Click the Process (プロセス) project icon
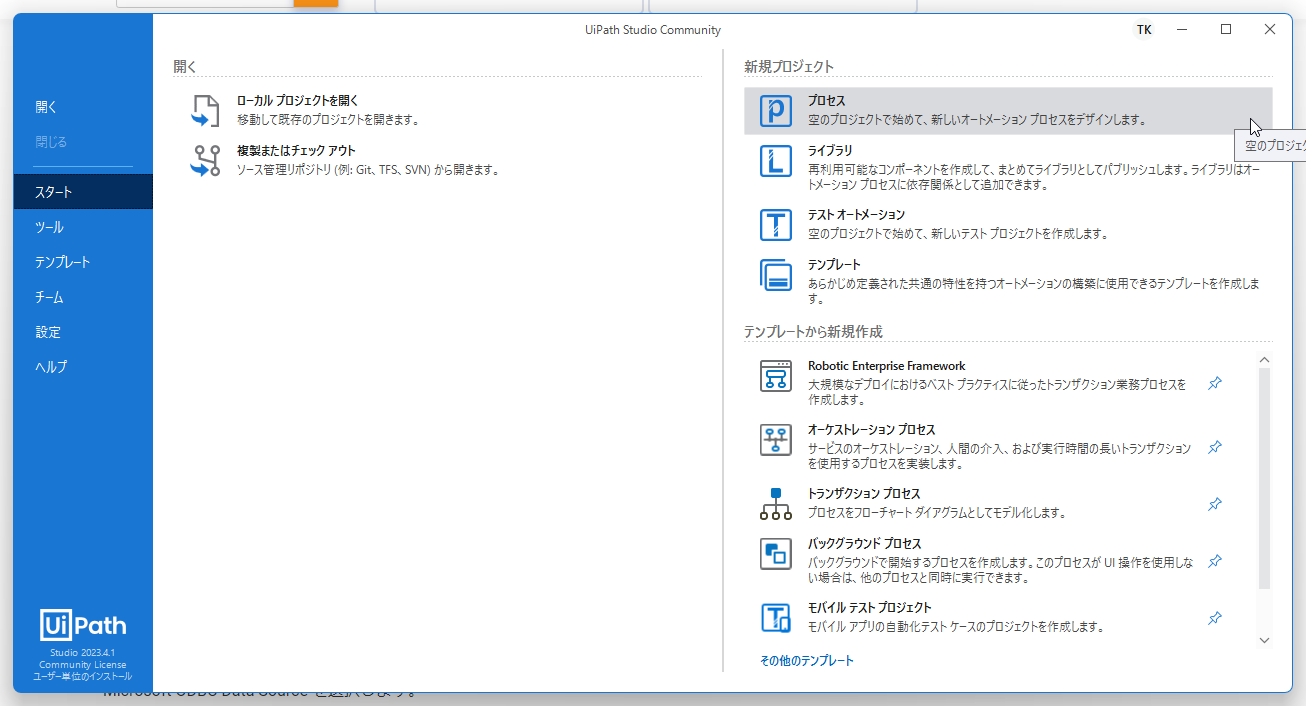This screenshot has width=1306, height=706. [x=776, y=111]
